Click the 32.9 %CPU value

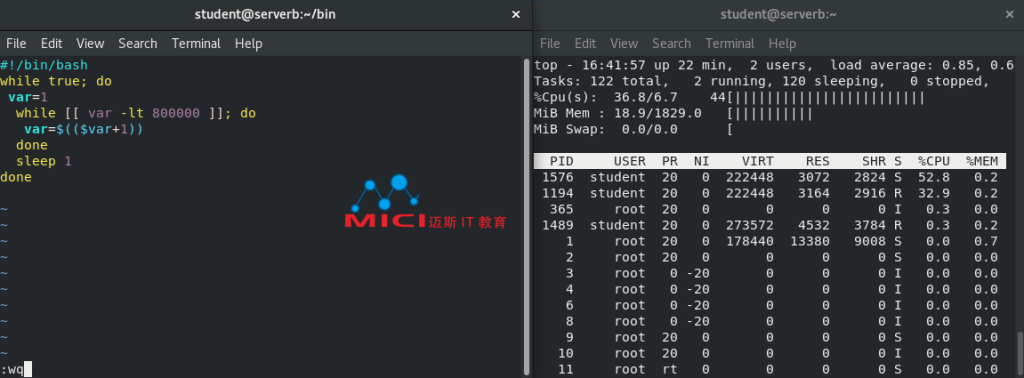pyautogui.click(x=934, y=193)
